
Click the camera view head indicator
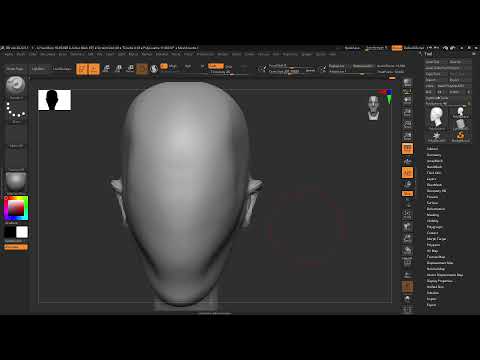pyautogui.click(x=374, y=108)
